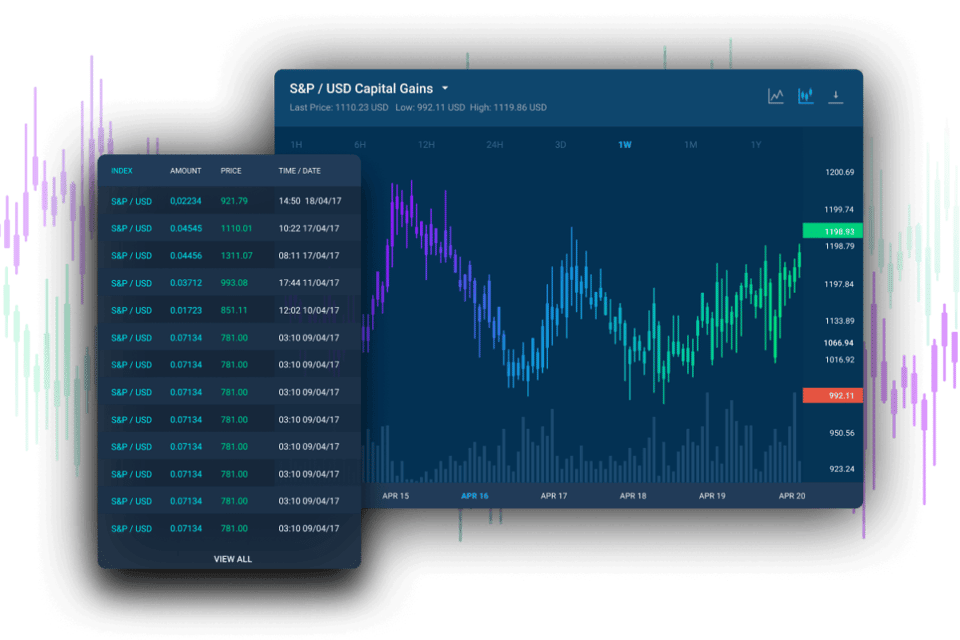The width and height of the screenshot is (960, 640).
Task: Select the time cell 17:44 11/04/17
Action: click(x=309, y=283)
